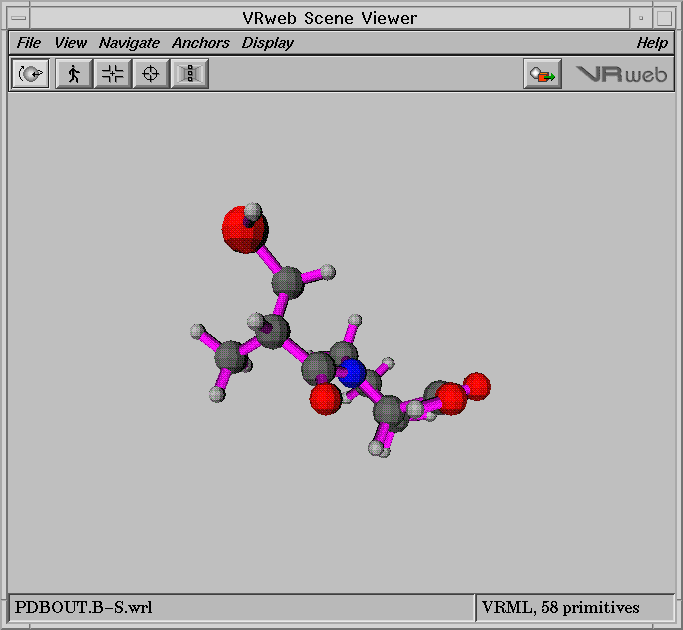Select the Fly navigation mode icon

(112, 74)
